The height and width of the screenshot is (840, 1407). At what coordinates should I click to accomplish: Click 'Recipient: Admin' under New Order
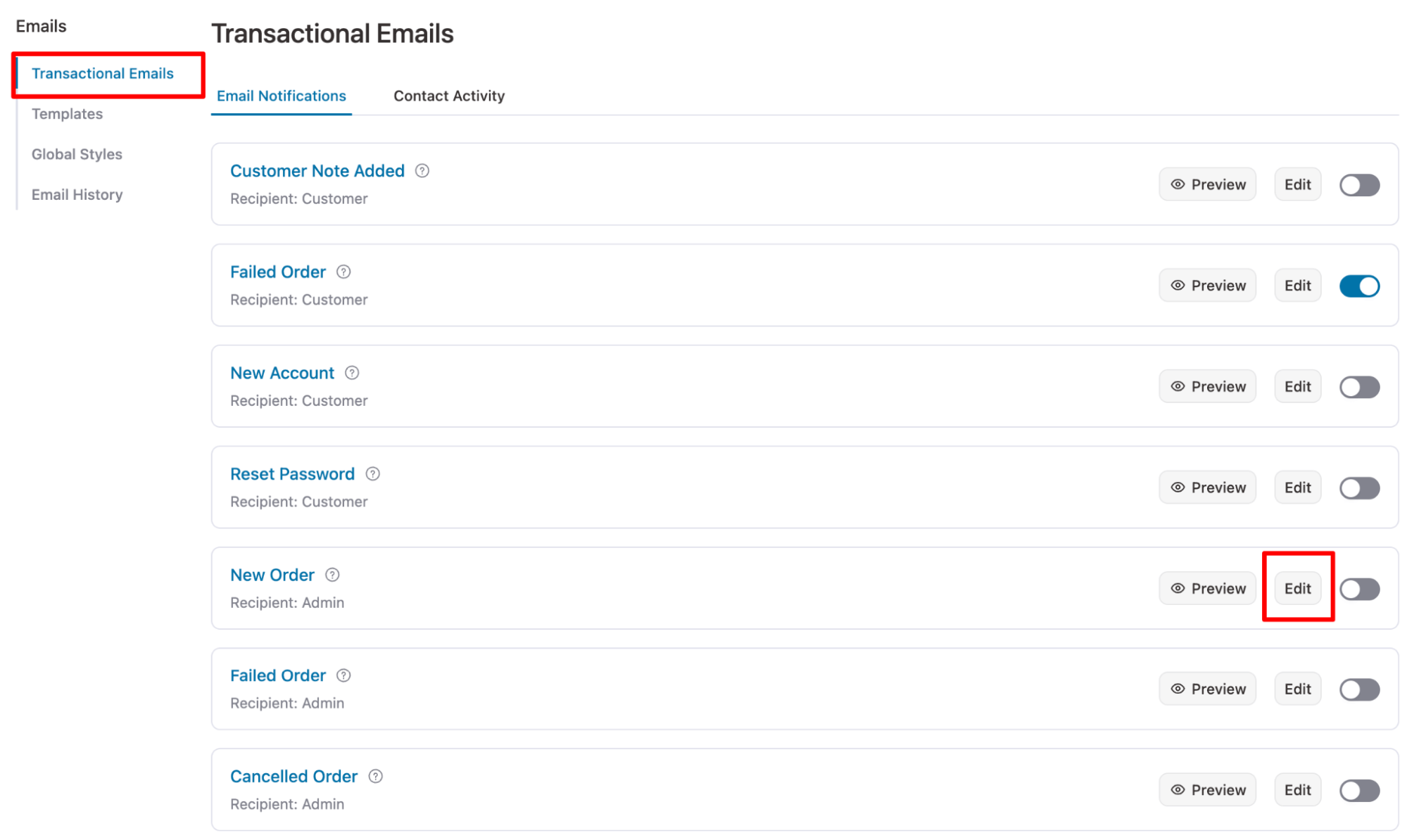tap(287, 602)
